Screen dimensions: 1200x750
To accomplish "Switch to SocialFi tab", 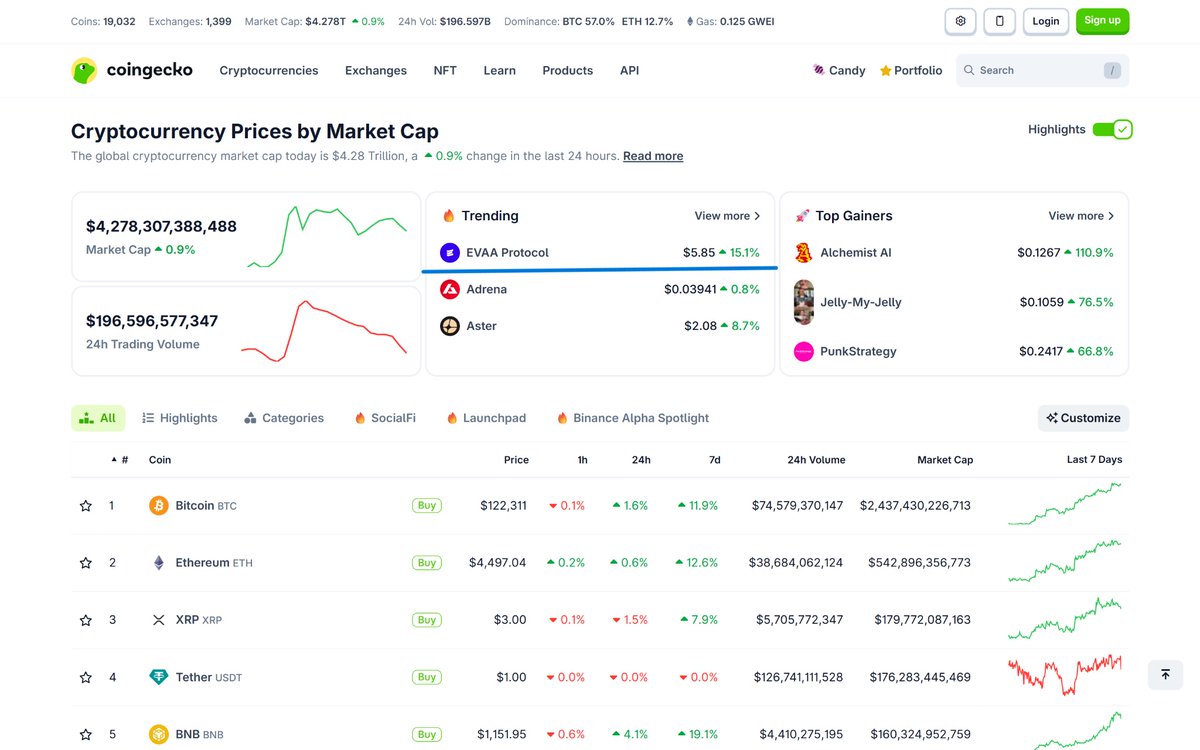I will tap(385, 418).
